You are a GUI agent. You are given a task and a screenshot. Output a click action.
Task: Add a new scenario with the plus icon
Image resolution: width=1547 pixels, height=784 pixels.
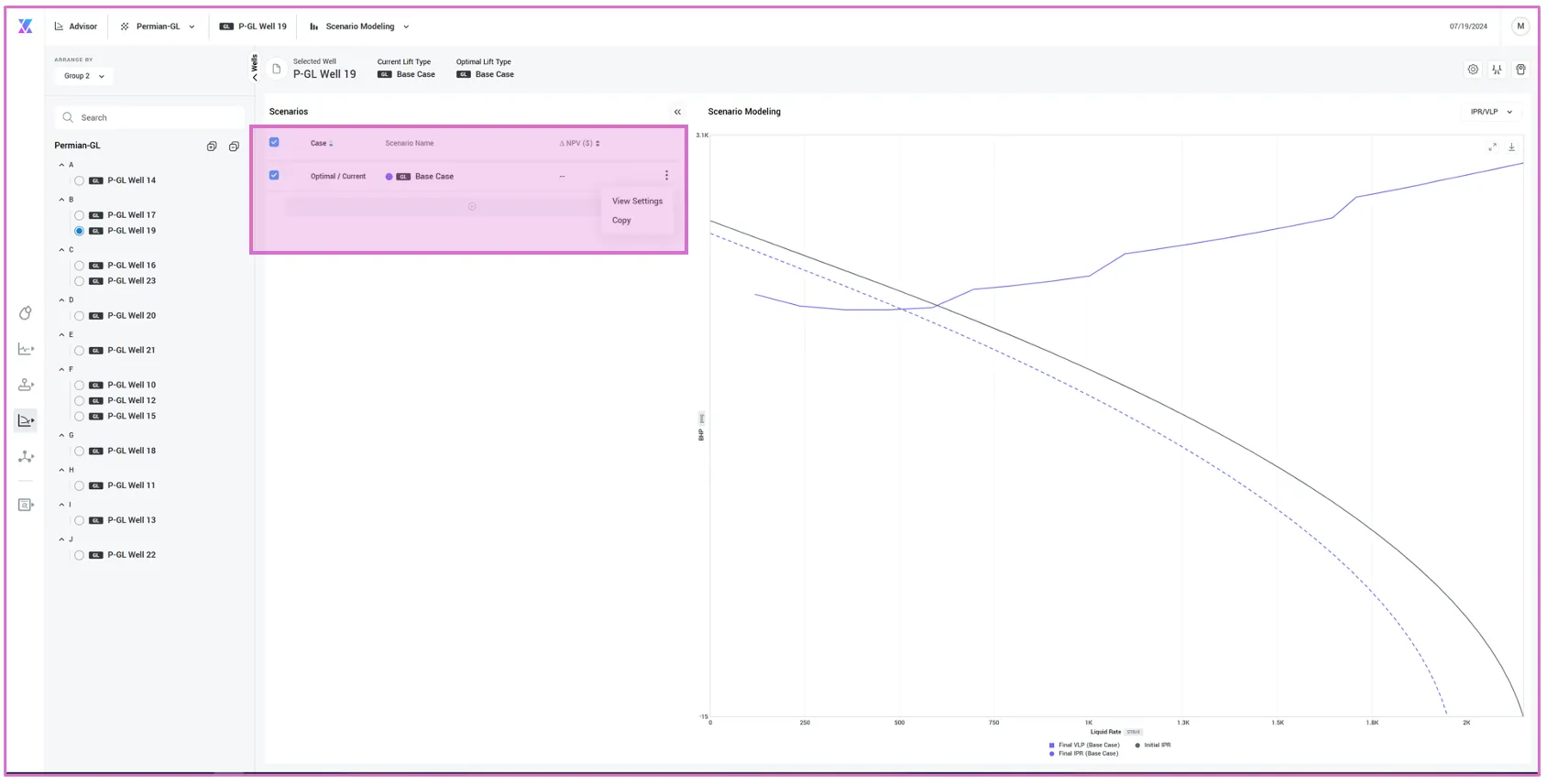coord(472,207)
